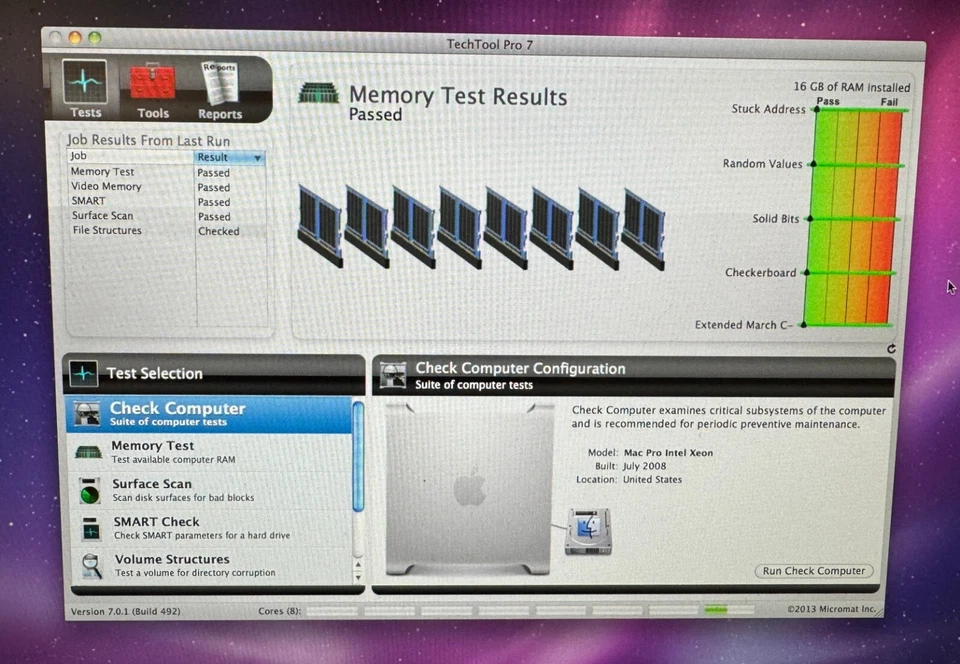Click the Memory Test RAM module icon
This screenshot has width=960, height=664.
click(90, 451)
